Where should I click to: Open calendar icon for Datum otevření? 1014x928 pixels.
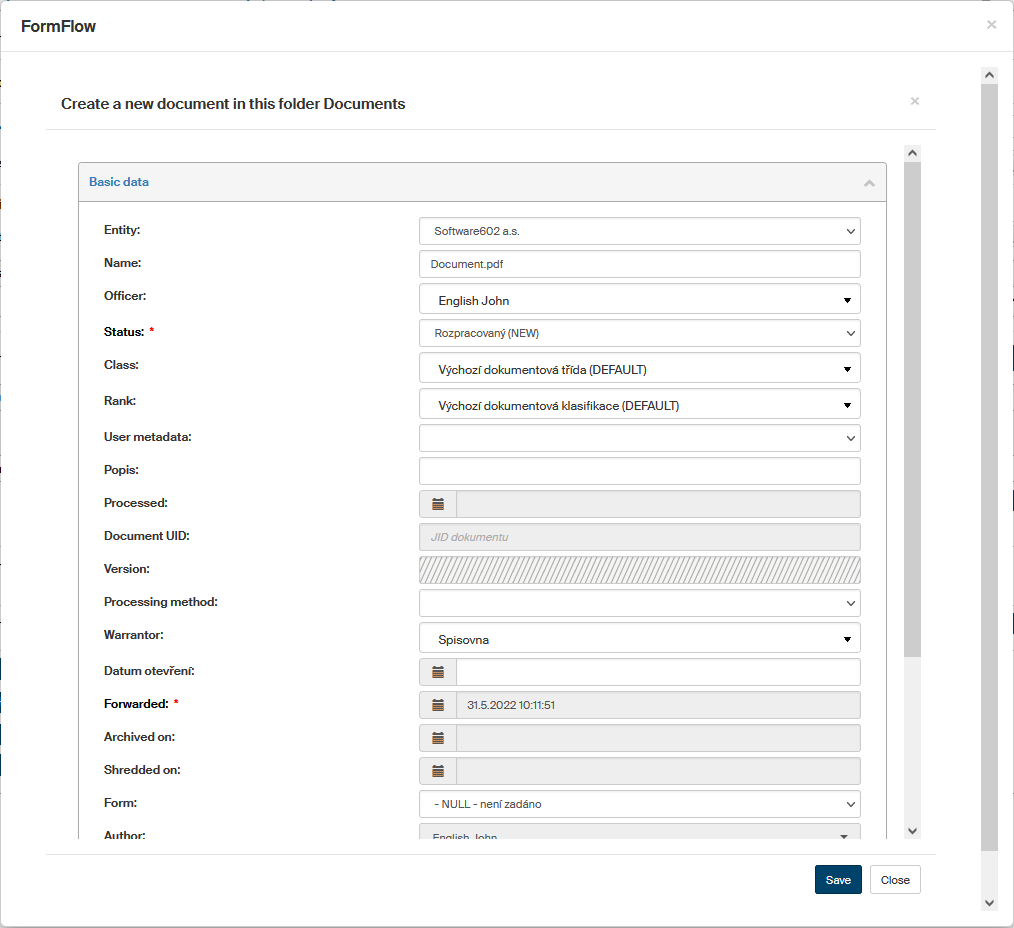click(x=438, y=672)
